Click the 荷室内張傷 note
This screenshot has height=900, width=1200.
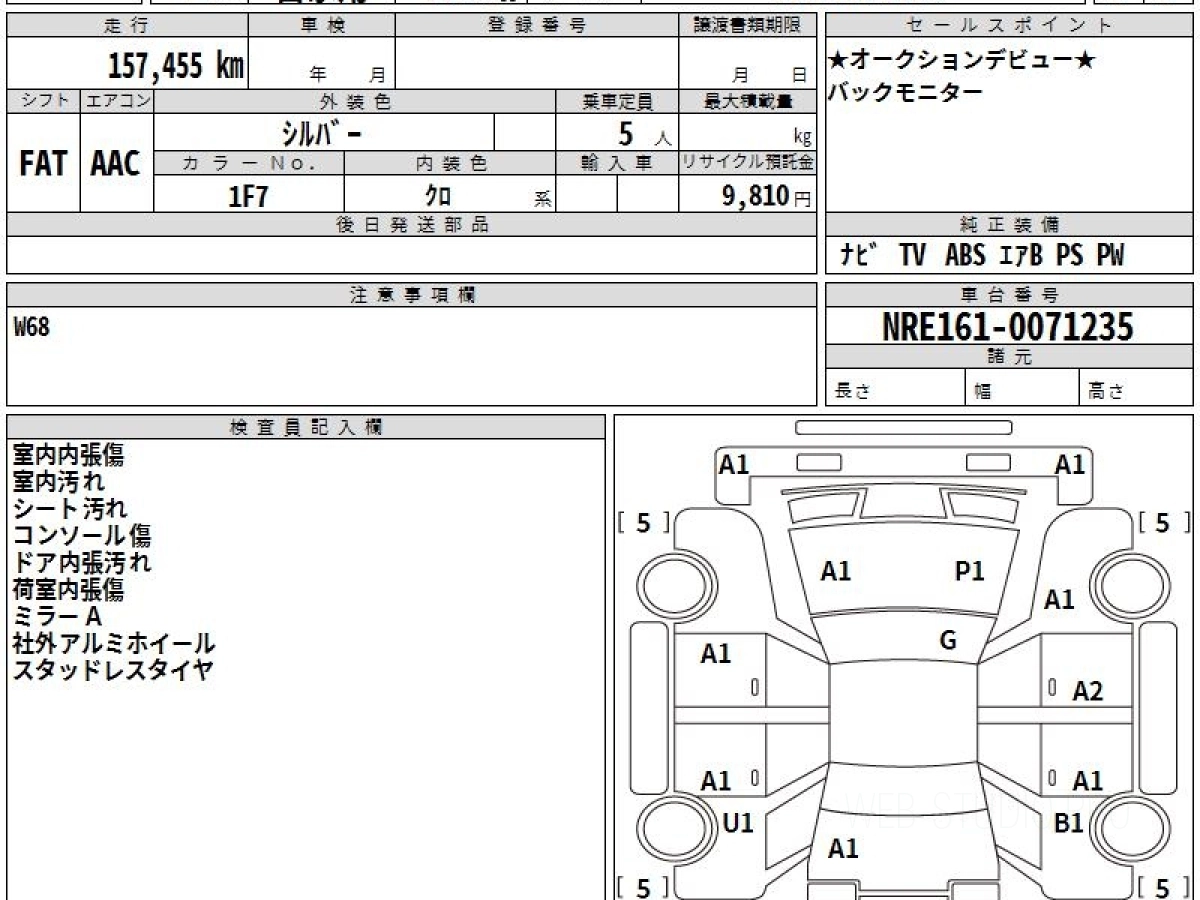[x=68, y=590]
